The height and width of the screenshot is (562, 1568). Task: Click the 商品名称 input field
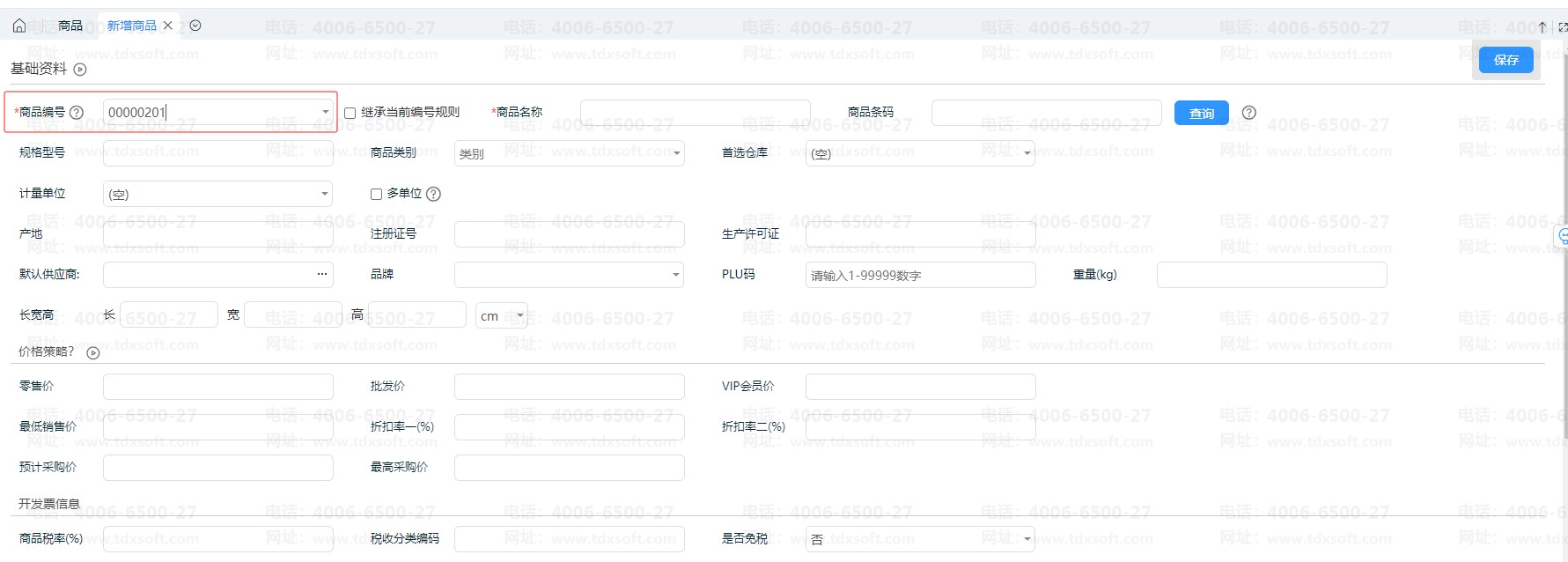pyautogui.click(x=695, y=113)
